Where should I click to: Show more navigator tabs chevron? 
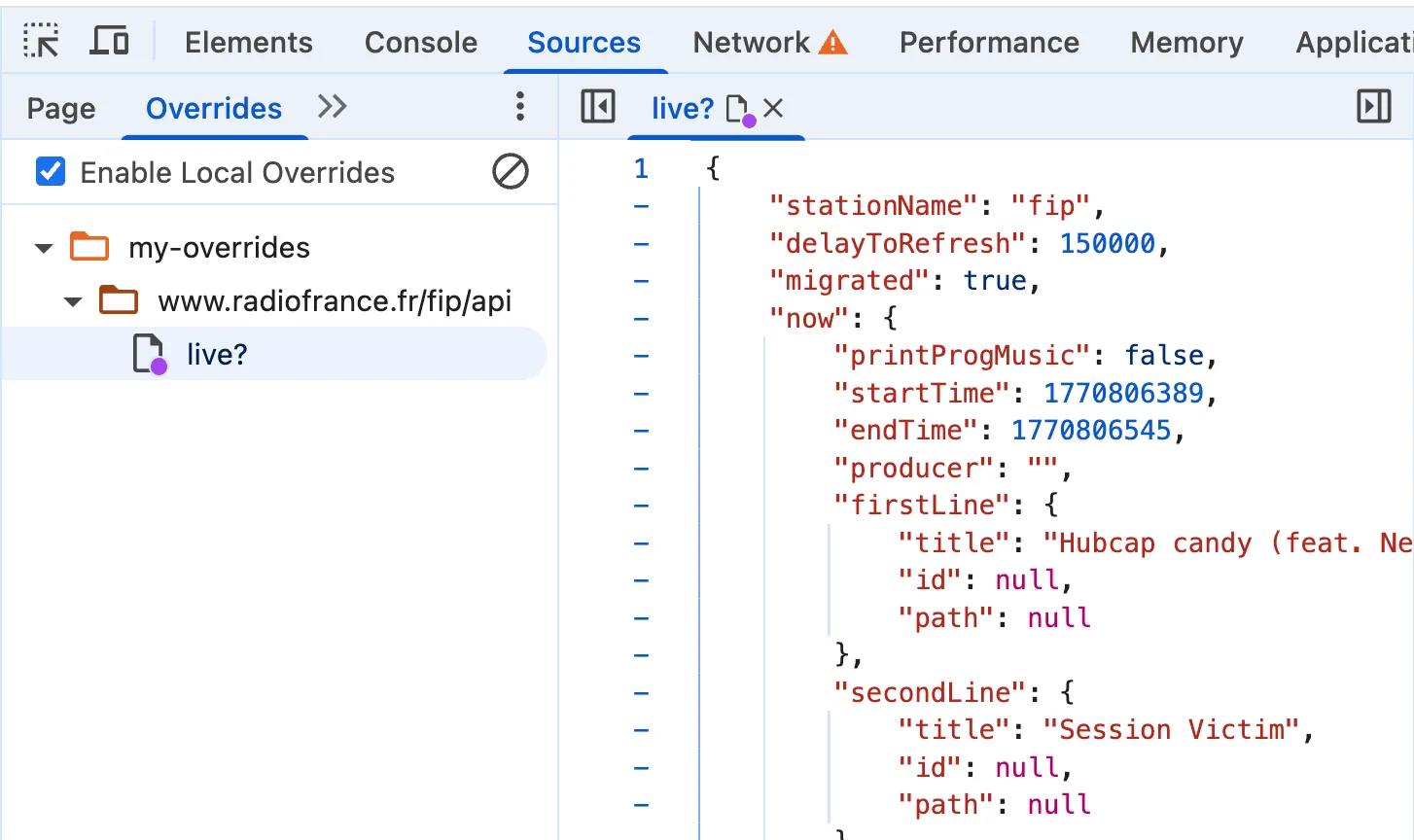coord(333,106)
